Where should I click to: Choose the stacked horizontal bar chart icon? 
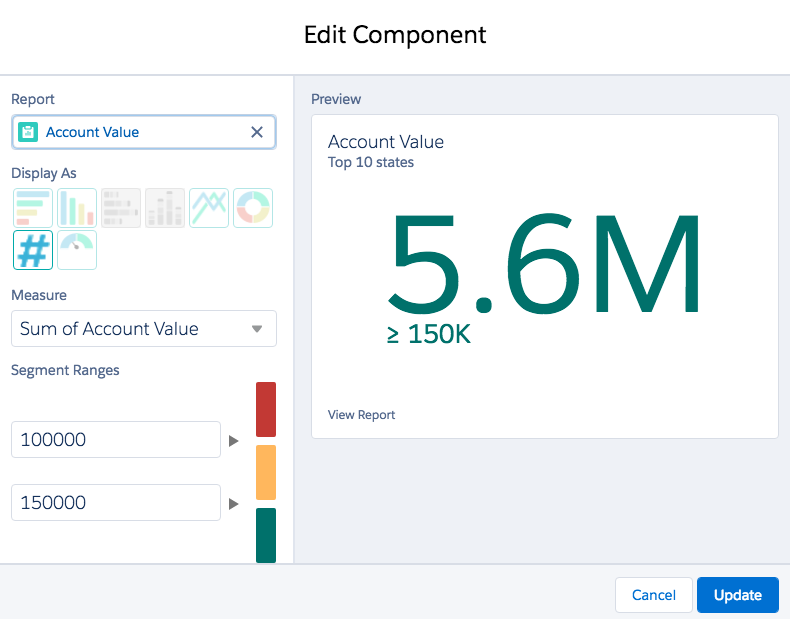point(121,208)
